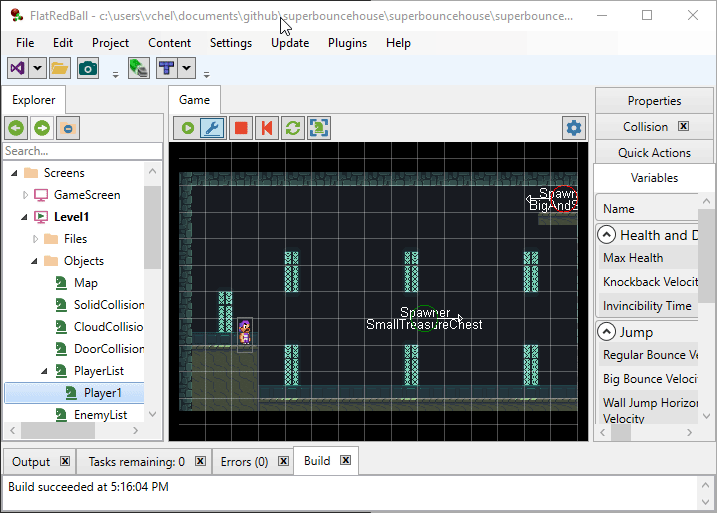The image size is (717, 513).
Task: Collapse all Explorer items icon
Action: [68, 128]
